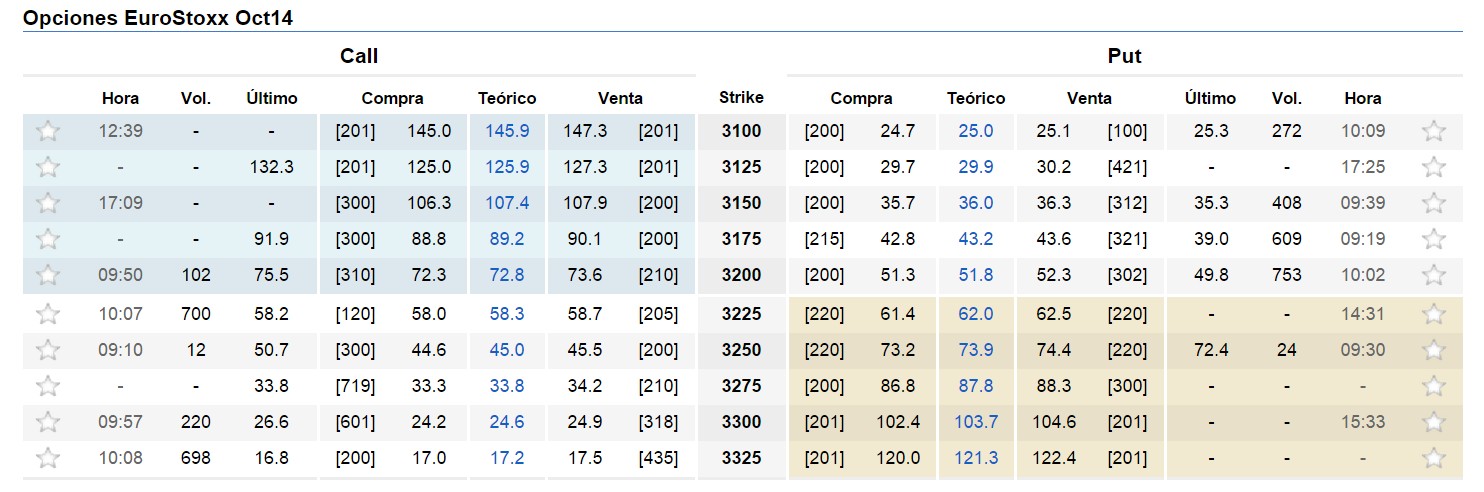
Task: Add the 3275 put to favorites via star
Action: [1434, 386]
